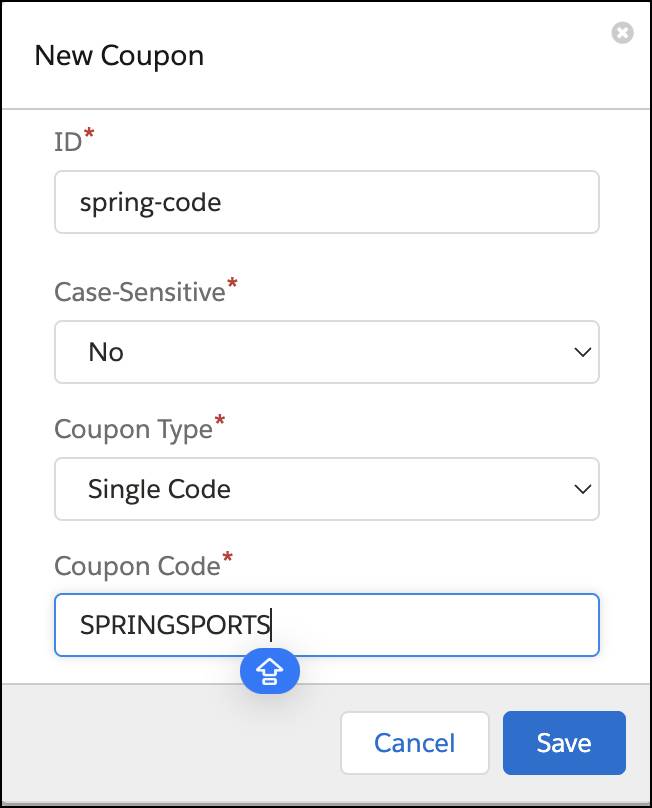The image size is (652, 808).
Task: Click the ID field label
Action: (67, 143)
